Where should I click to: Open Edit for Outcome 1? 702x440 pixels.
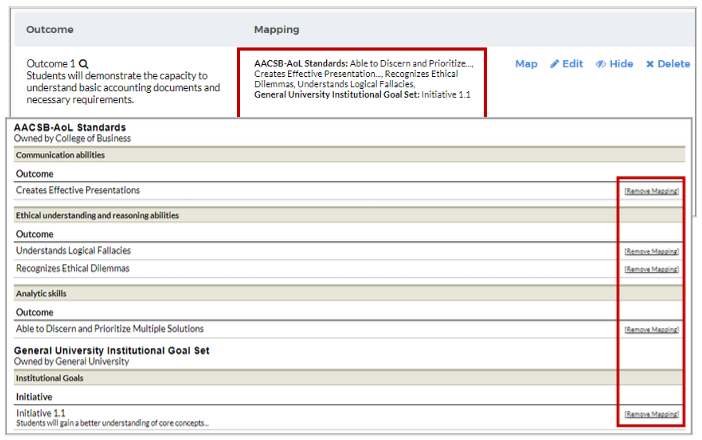click(x=572, y=64)
